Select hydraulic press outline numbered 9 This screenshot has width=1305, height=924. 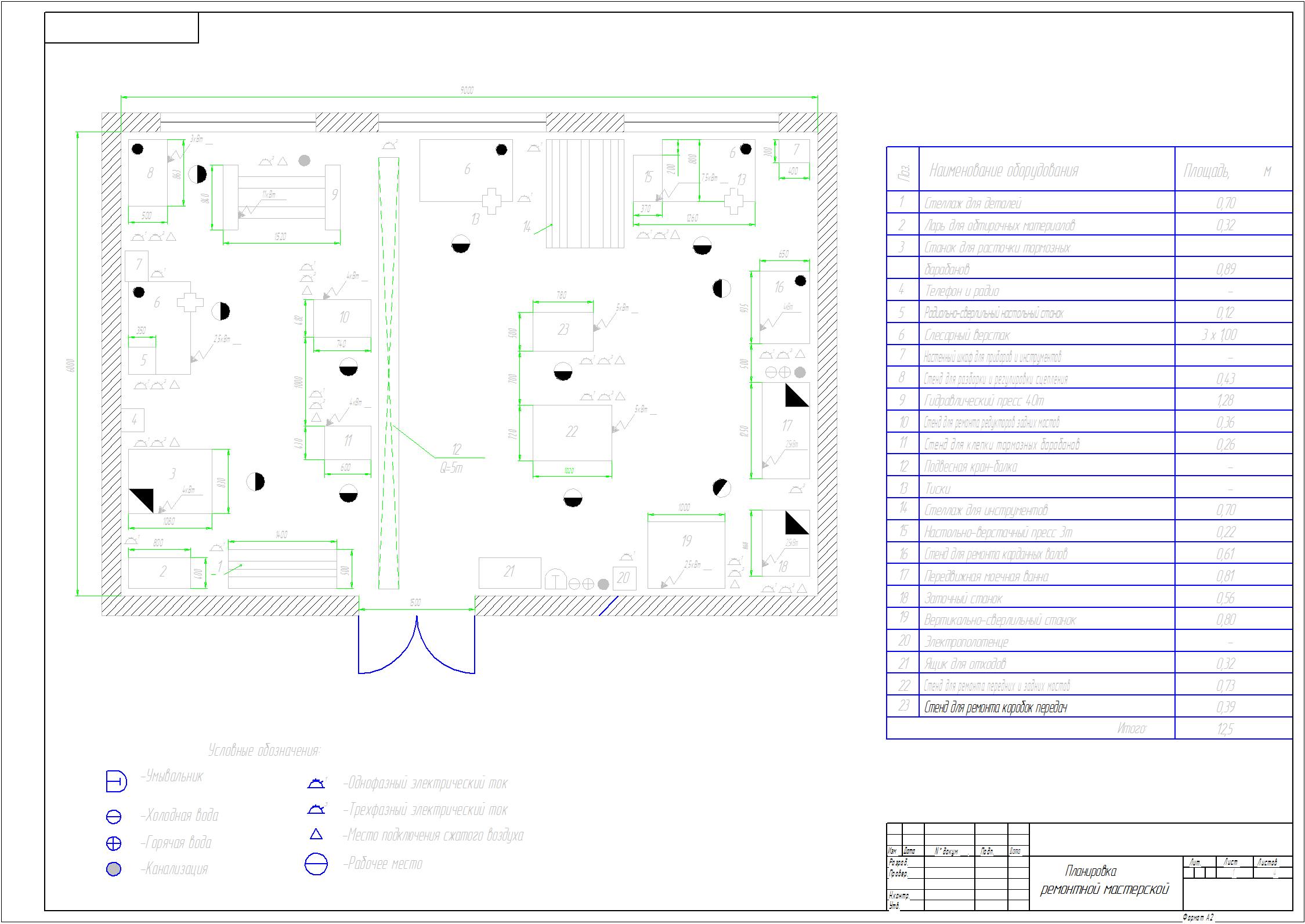[x=282, y=197]
